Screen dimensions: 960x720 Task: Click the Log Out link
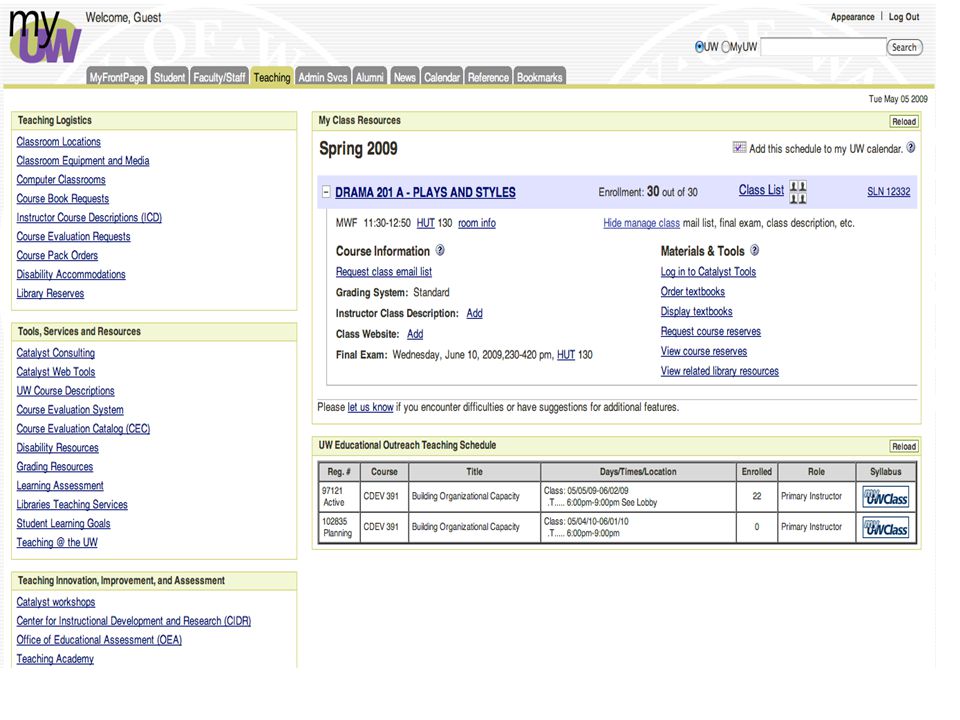[x=904, y=17]
